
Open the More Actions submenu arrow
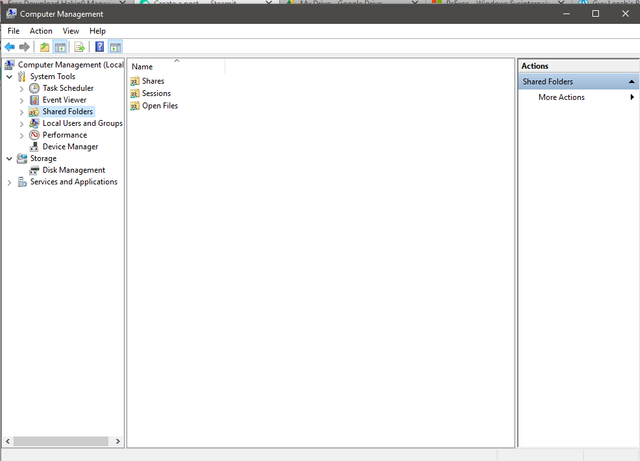point(632,97)
